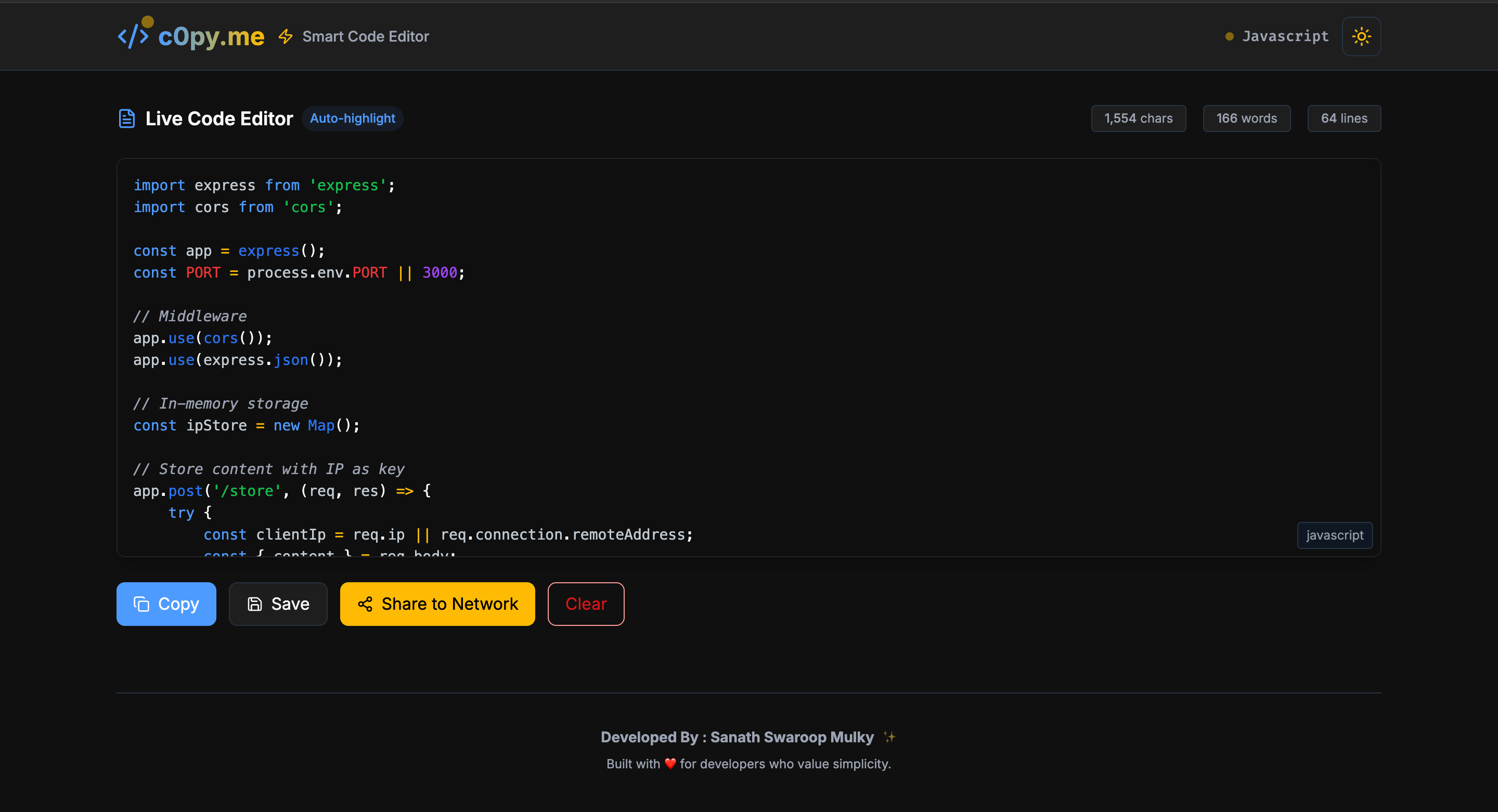This screenshot has width=1498, height=812.
Task: Click the app.post('/store' line
Action: point(282,491)
